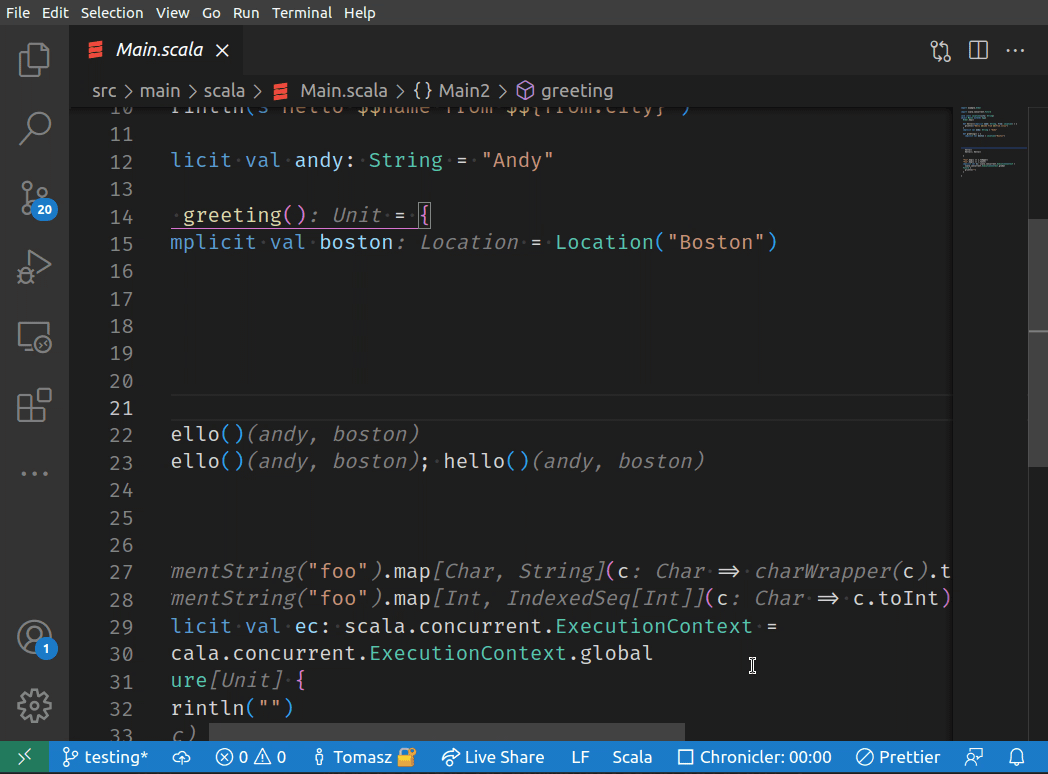The width and height of the screenshot is (1048, 774).
Task: Click the Open Changes compare icon
Action: point(940,51)
